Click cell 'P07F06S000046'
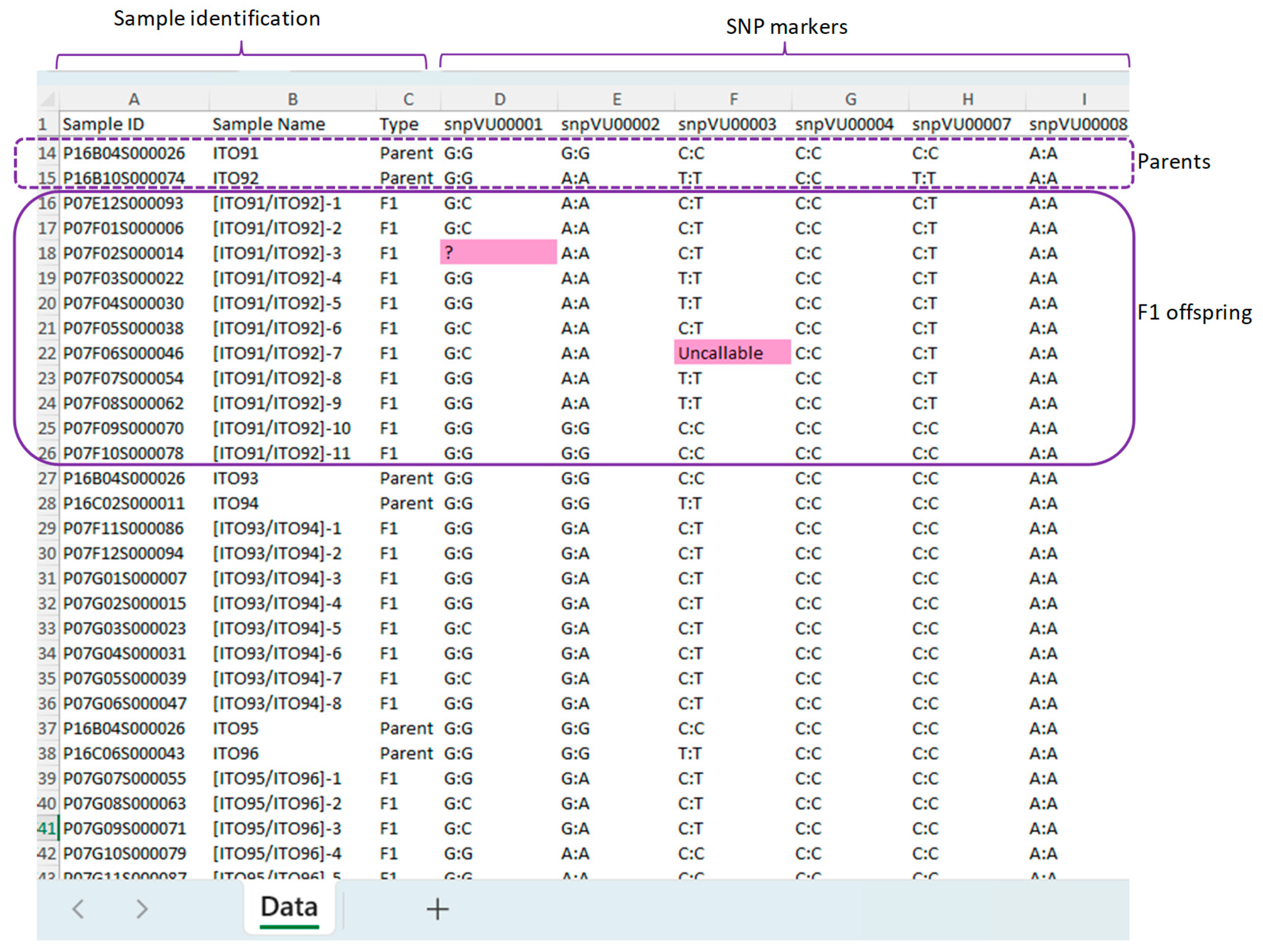 pyautogui.click(x=123, y=353)
